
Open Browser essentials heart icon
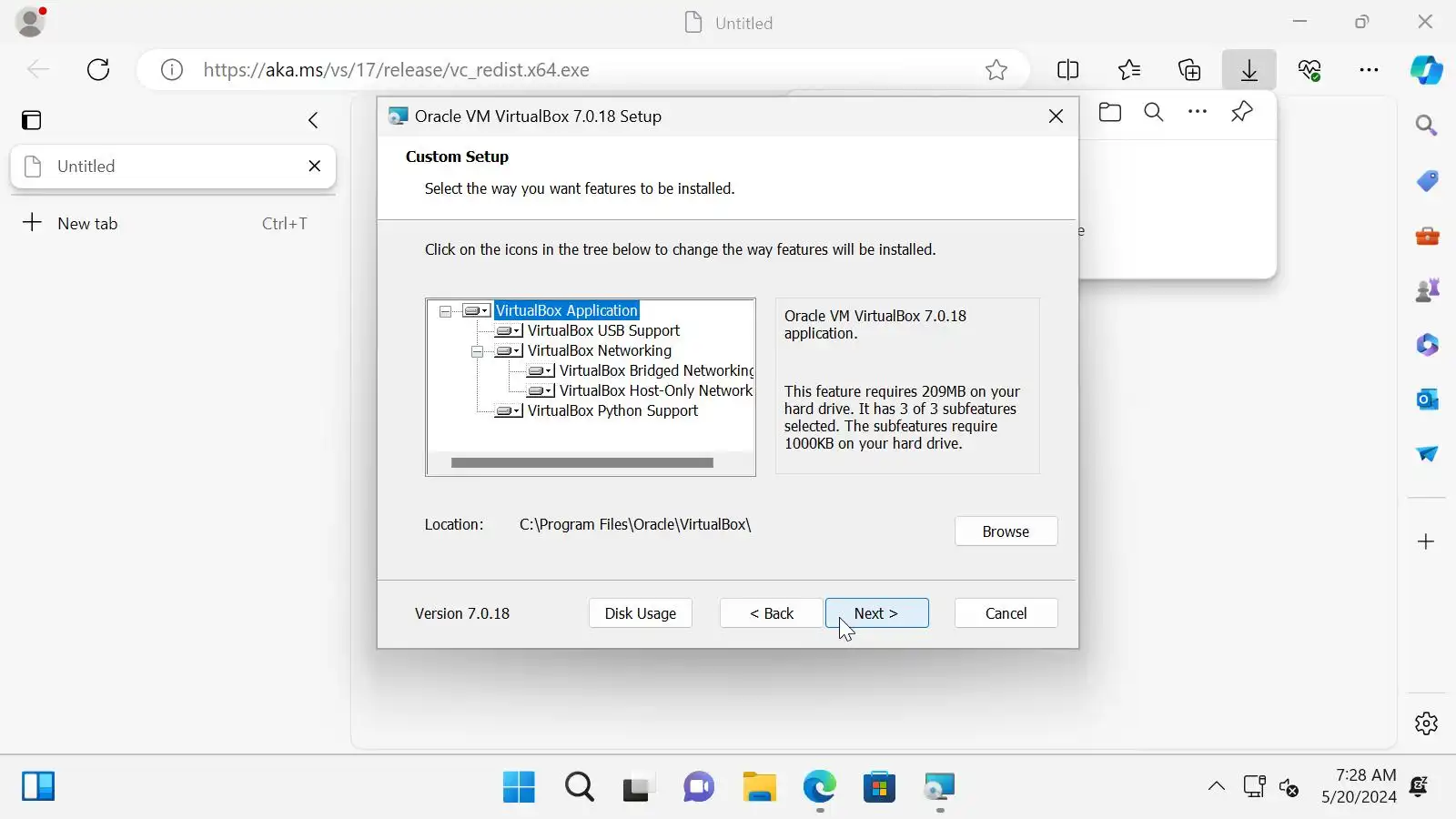click(1309, 70)
